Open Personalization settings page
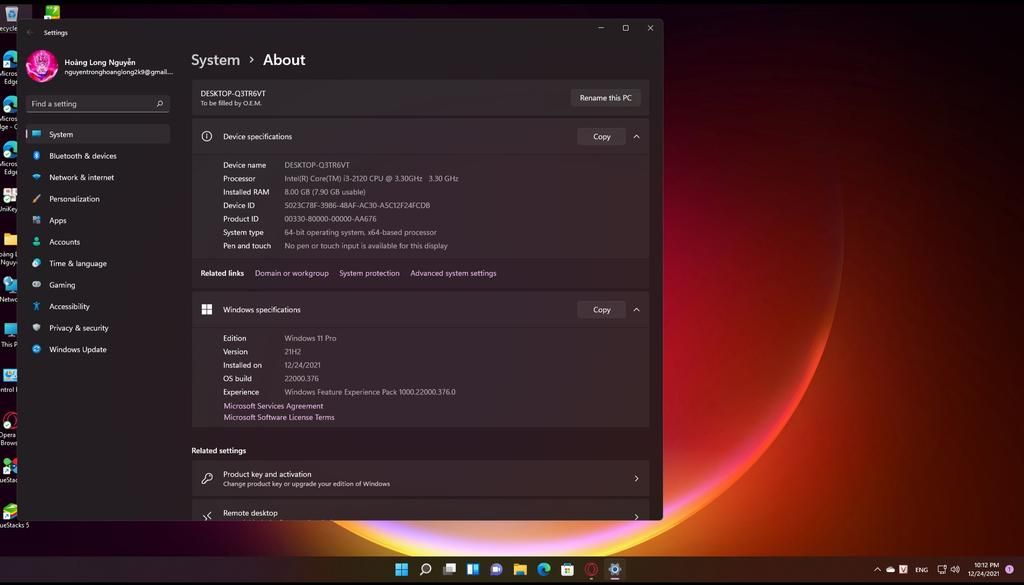Screen dimensions: 1024x585 point(98,198)
